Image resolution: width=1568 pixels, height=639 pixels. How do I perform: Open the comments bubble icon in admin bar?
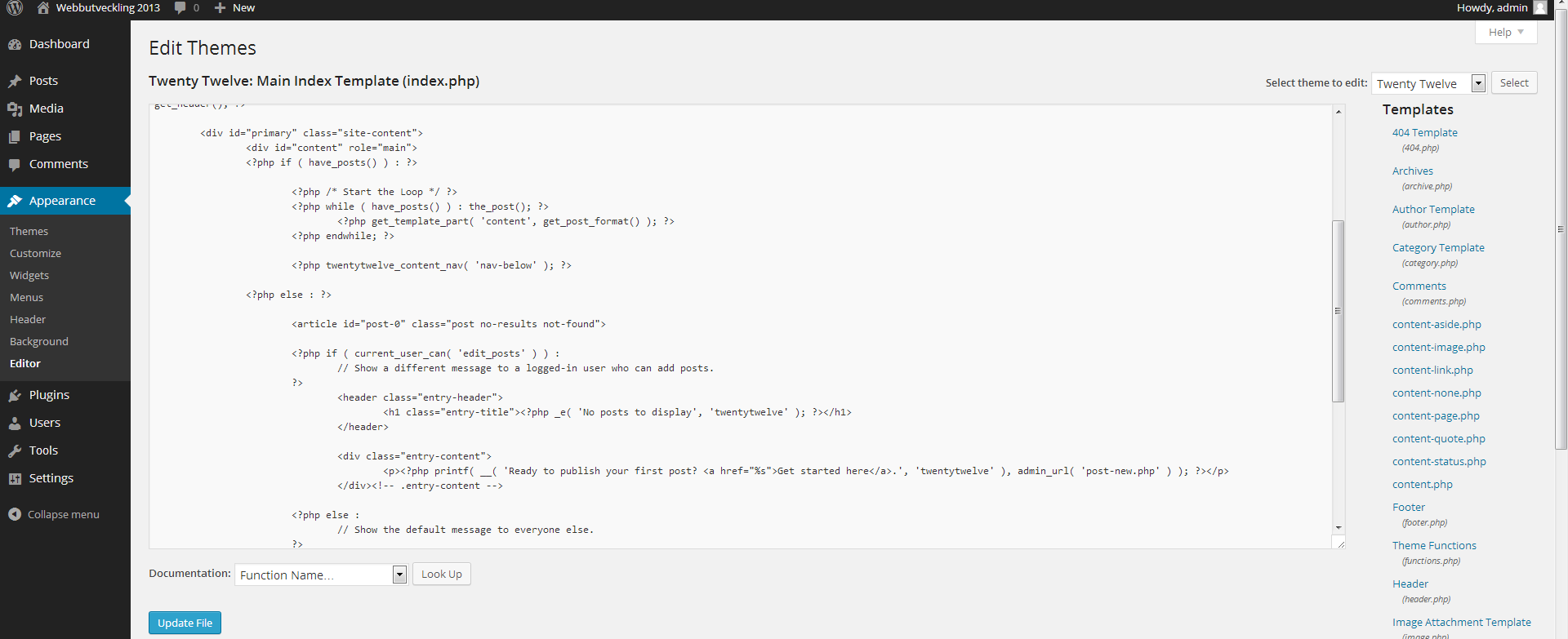pyautogui.click(x=180, y=8)
